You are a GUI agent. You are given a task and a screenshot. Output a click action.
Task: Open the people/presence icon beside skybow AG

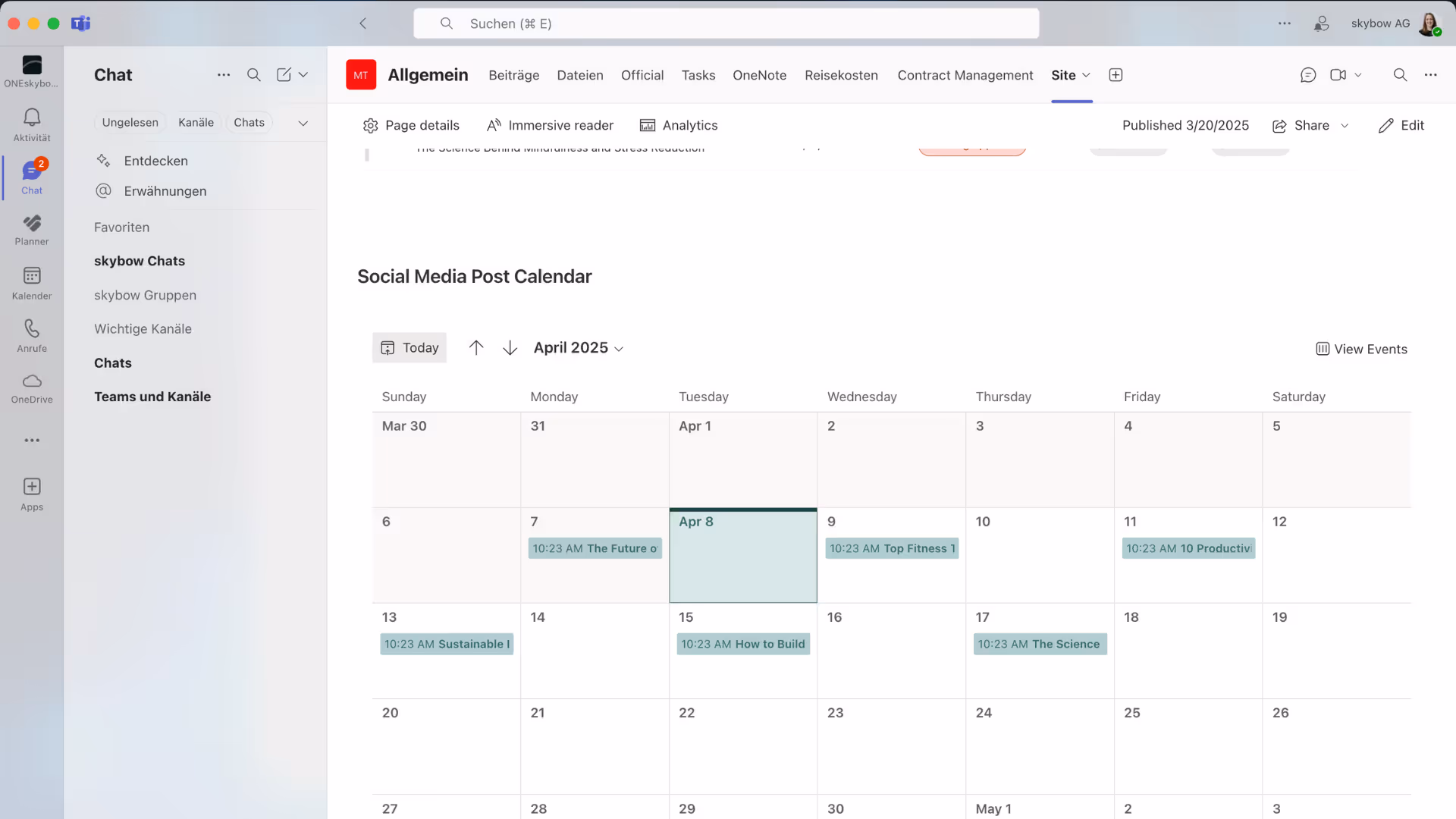[x=1322, y=24]
